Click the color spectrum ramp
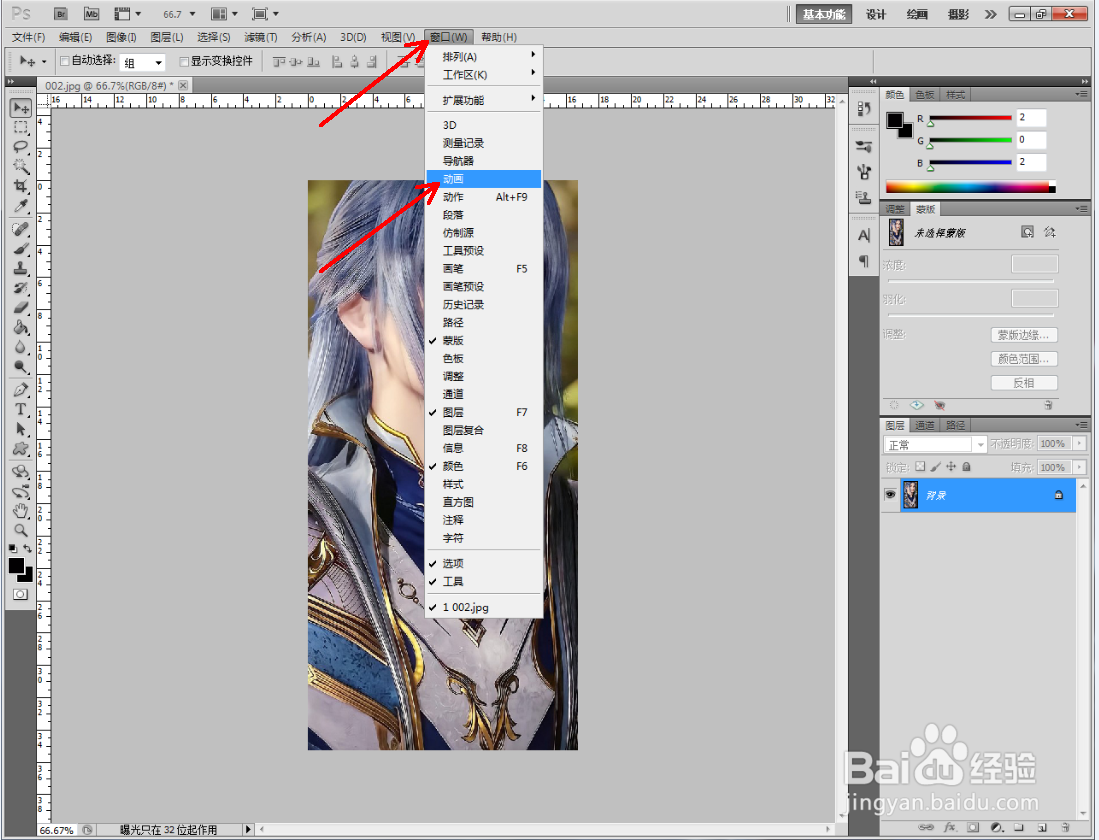 pyautogui.click(x=970, y=187)
